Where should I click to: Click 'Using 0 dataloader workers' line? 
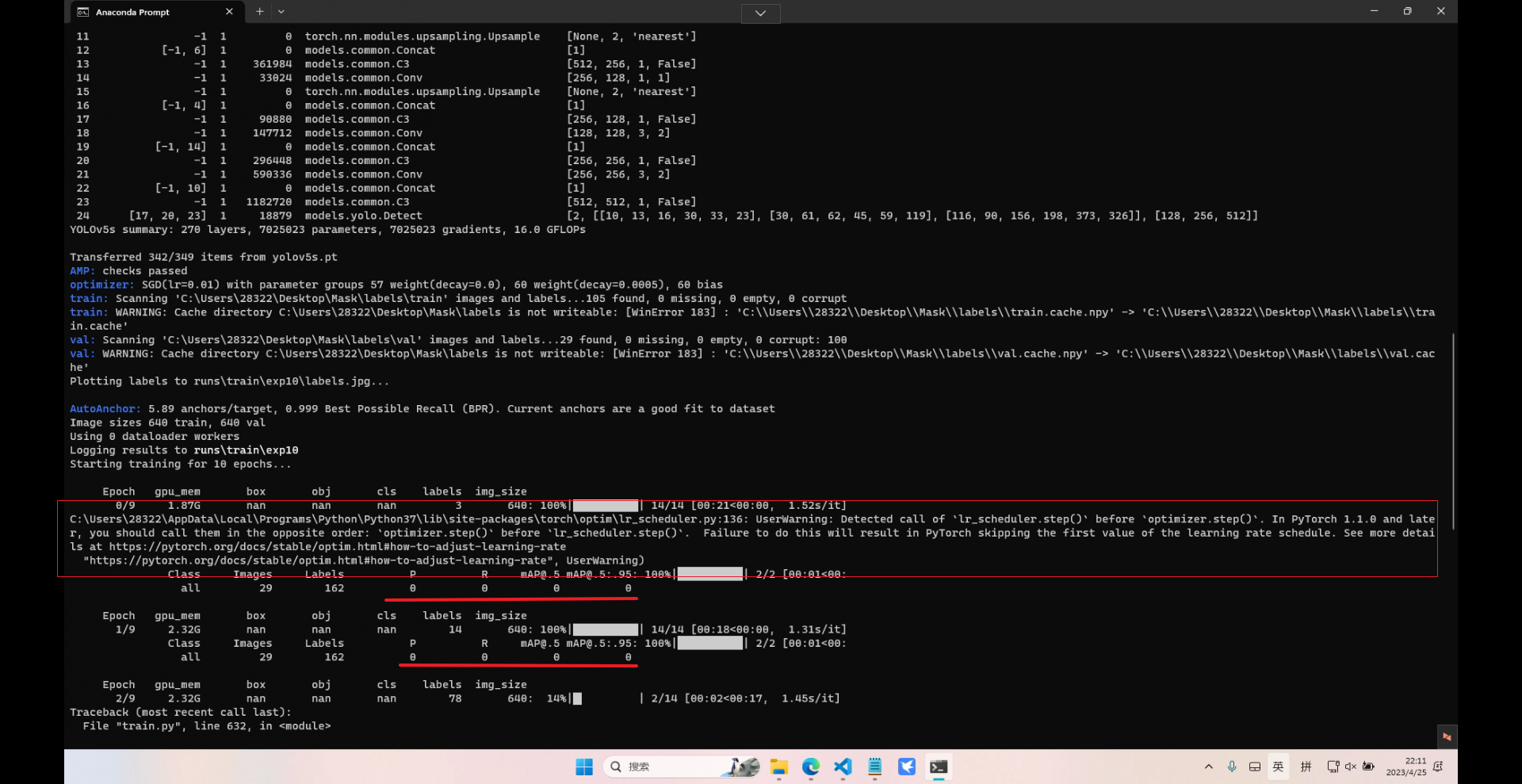(x=155, y=437)
